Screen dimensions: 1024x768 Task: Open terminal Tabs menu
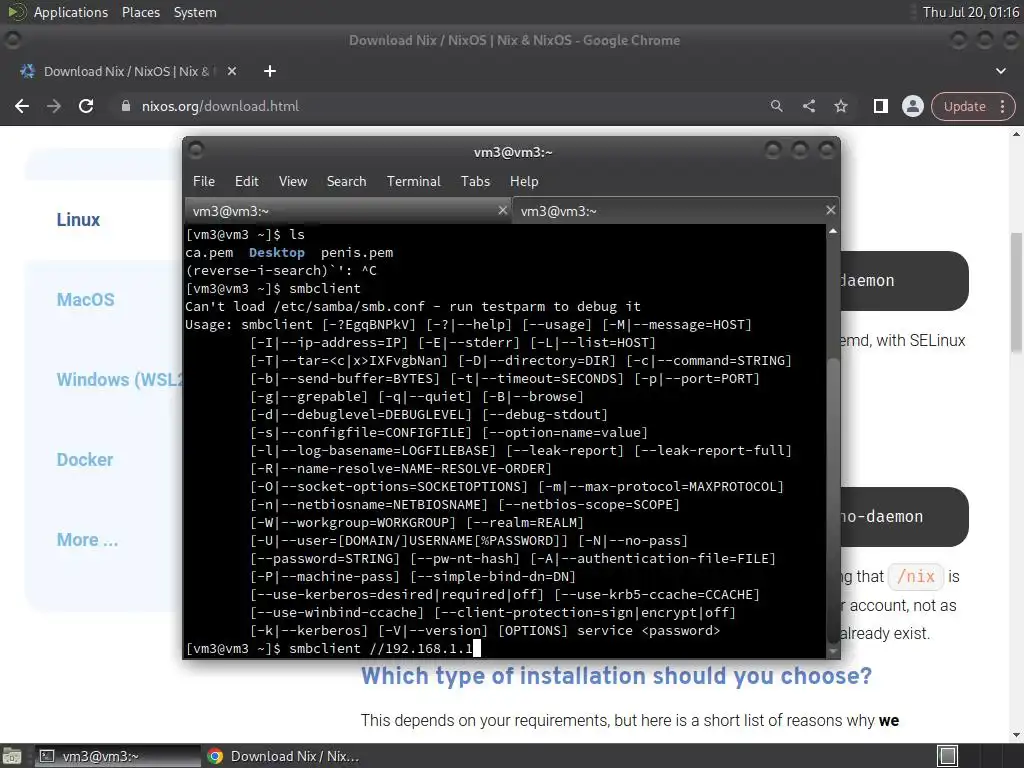[x=475, y=182]
